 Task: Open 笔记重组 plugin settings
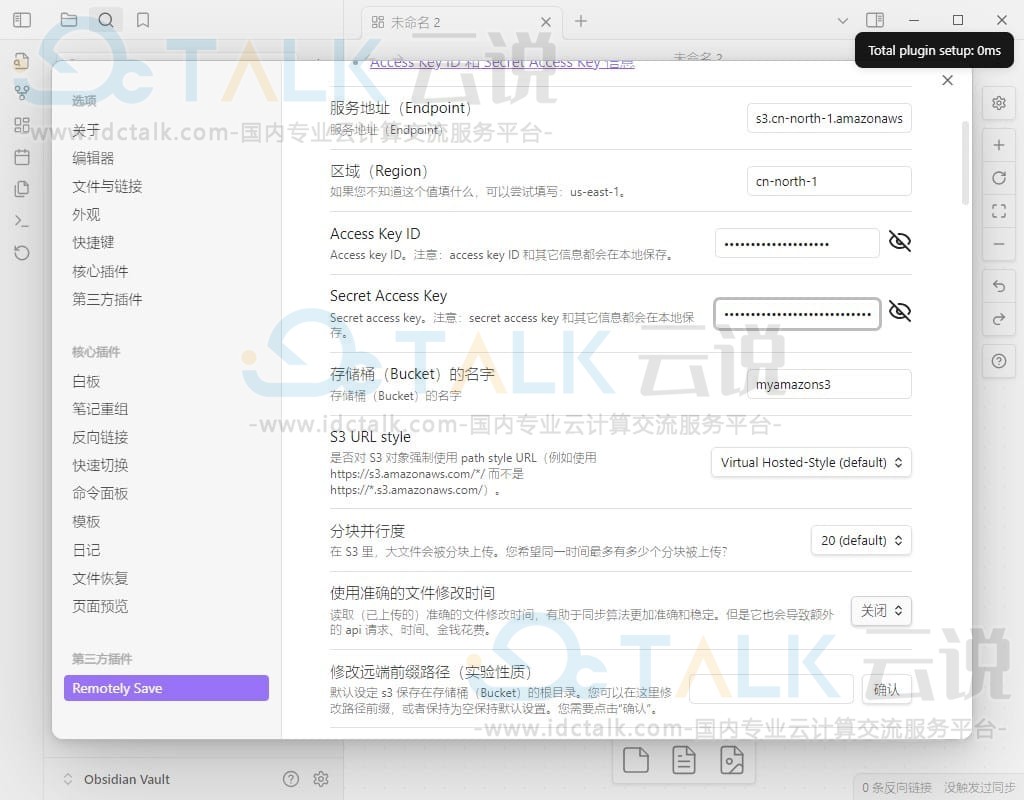(x=100, y=409)
